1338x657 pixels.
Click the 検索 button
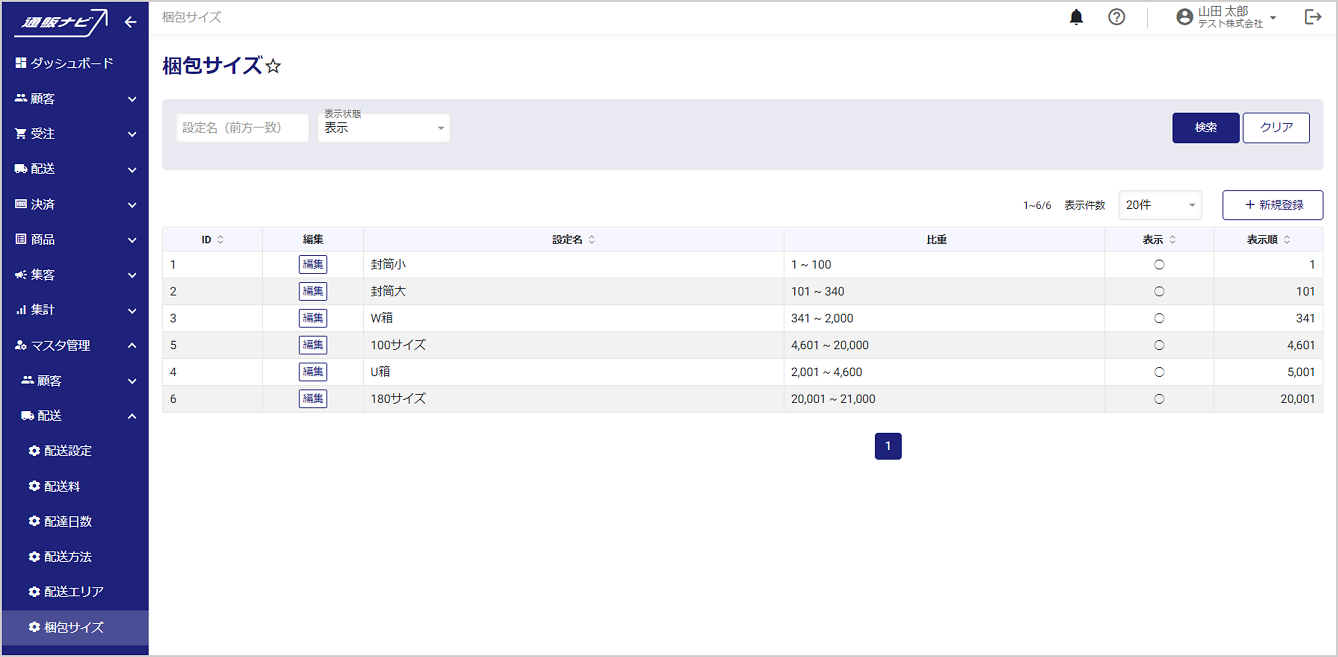point(1205,128)
